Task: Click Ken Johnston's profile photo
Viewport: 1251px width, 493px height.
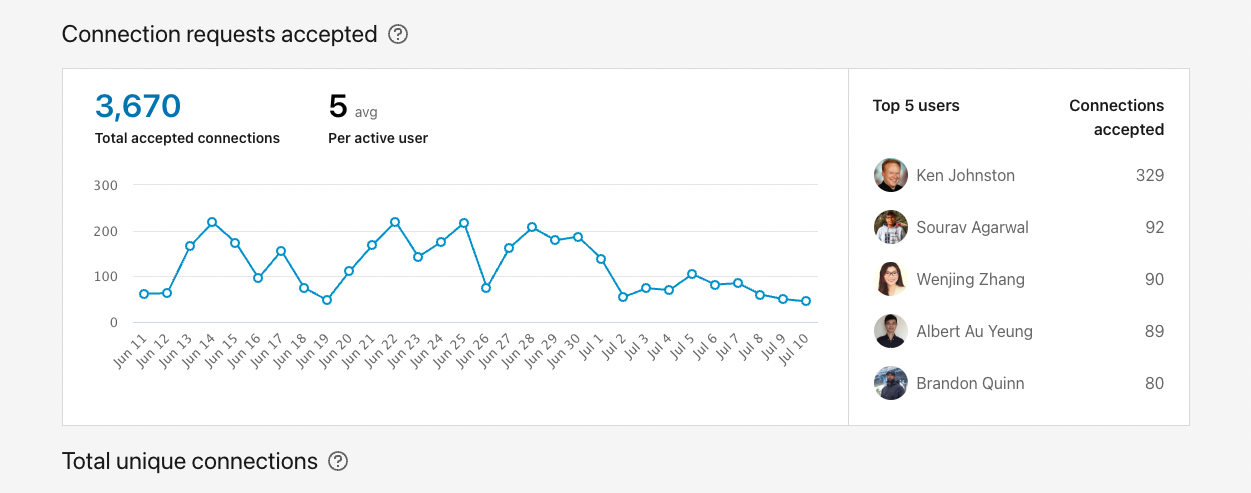Action: click(890, 175)
